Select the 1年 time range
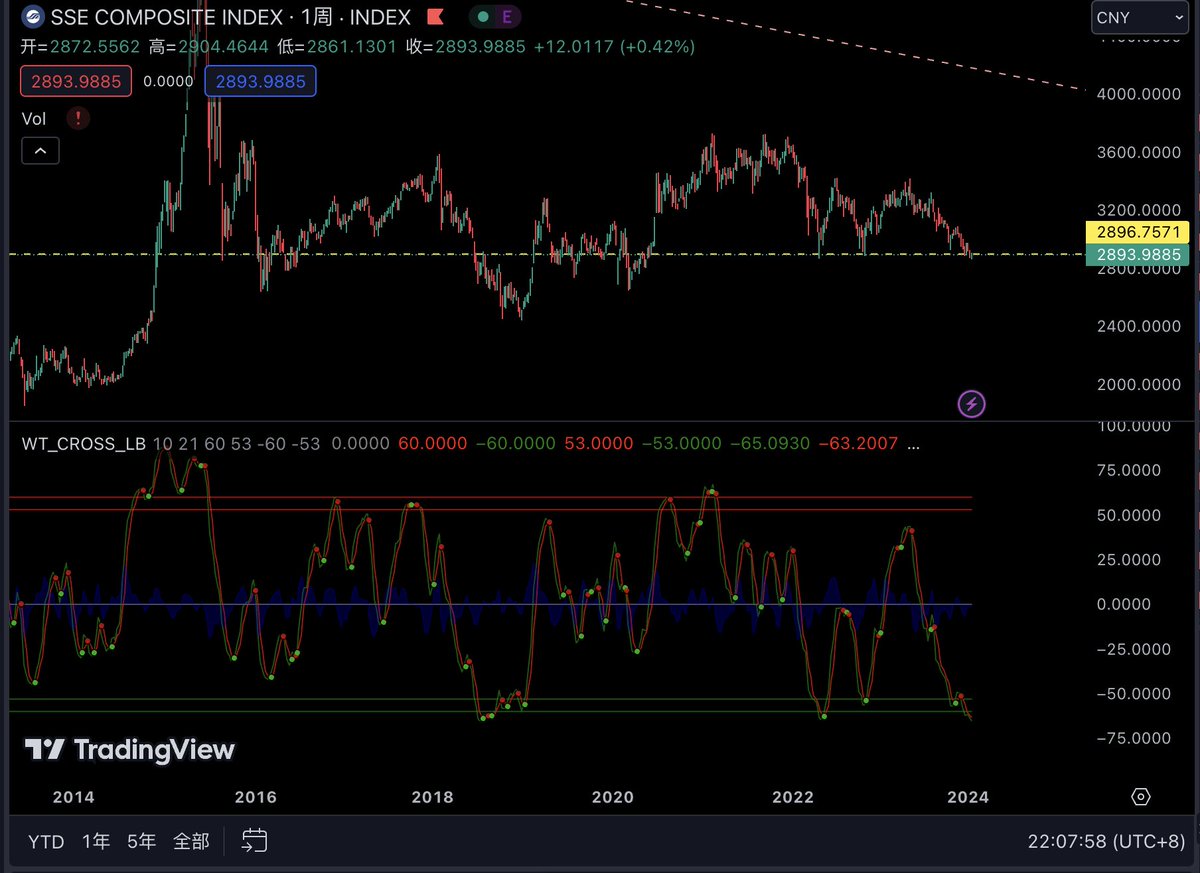Screen dimensions: 1200x873 (x=95, y=842)
